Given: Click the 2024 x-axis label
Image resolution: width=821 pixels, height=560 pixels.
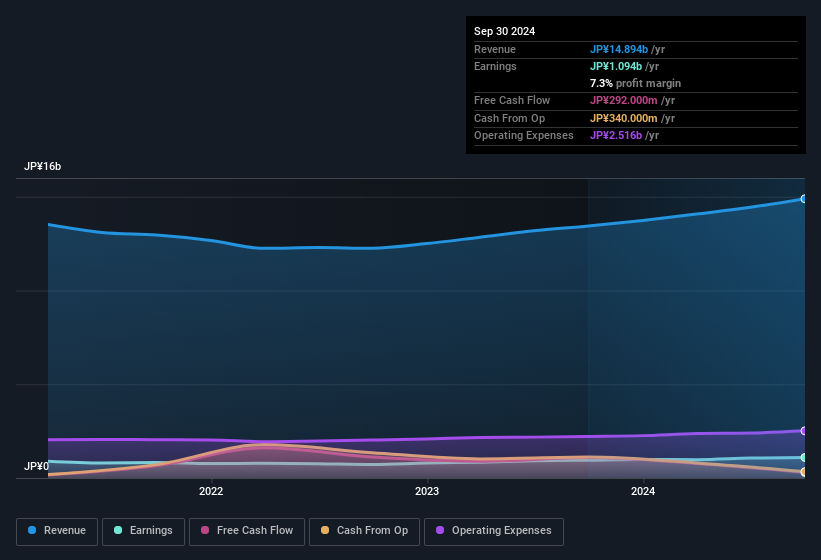Looking at the screenshot, I should pyautogui.click(x=643, y=491).
